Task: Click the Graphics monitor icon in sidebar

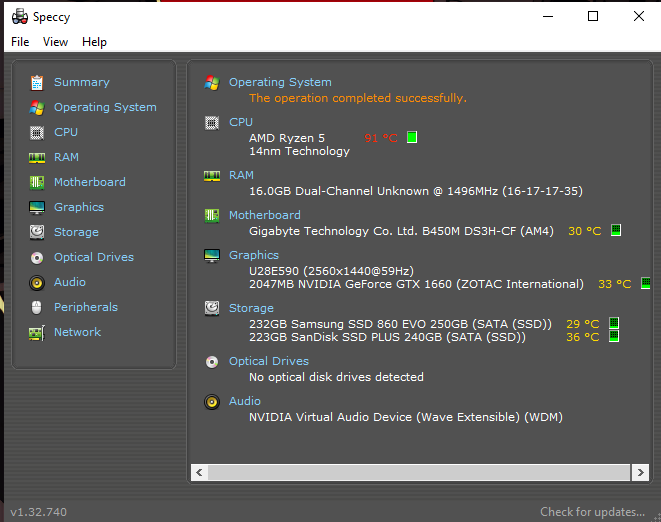Action: tap(37, 207)
